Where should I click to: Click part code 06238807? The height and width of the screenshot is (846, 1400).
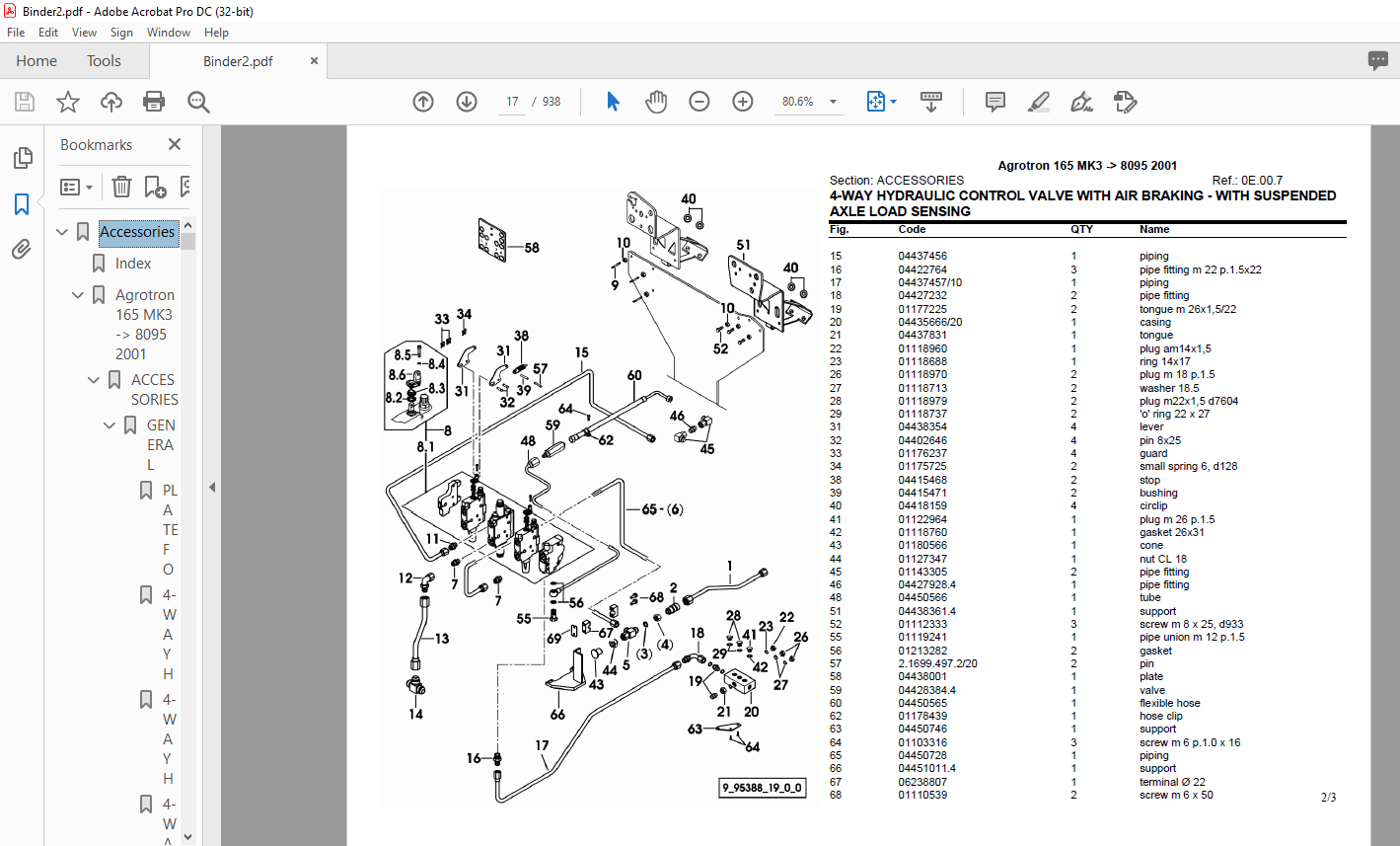pos(922,782)
